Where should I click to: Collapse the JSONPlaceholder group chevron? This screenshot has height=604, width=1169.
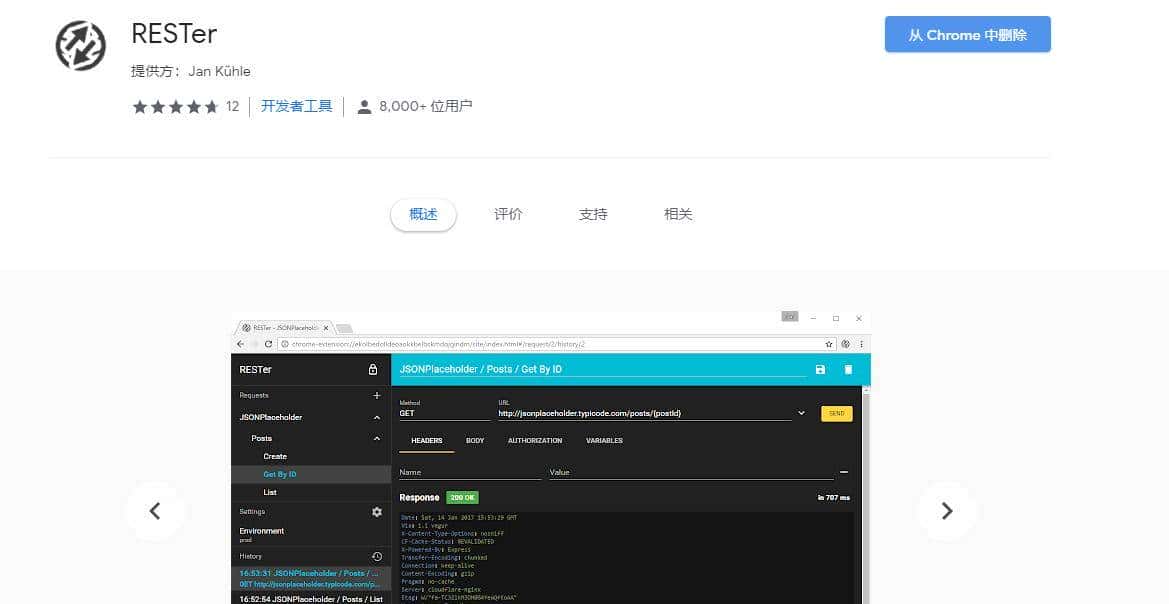377,417
